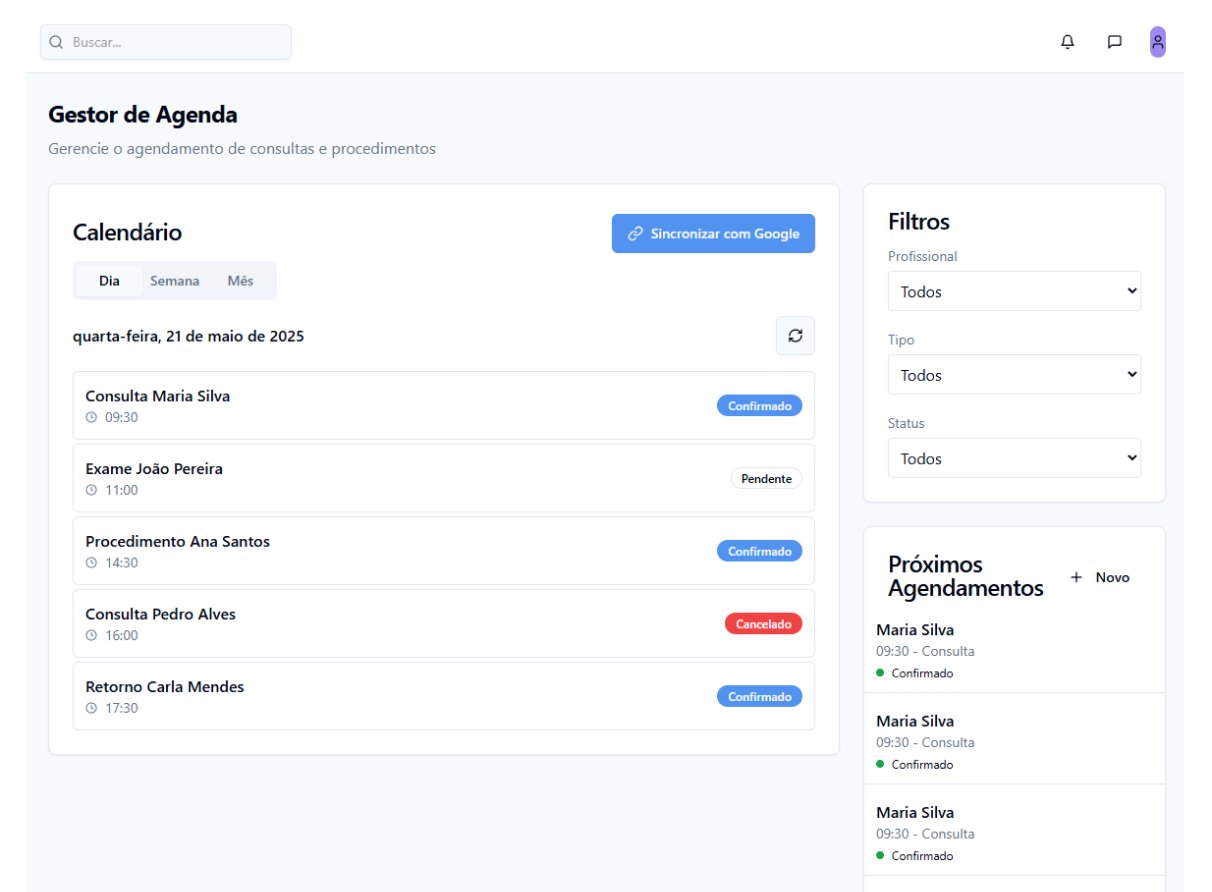
Task: Click the plus icon next to Novo
Action: [x=1076, y=577]
